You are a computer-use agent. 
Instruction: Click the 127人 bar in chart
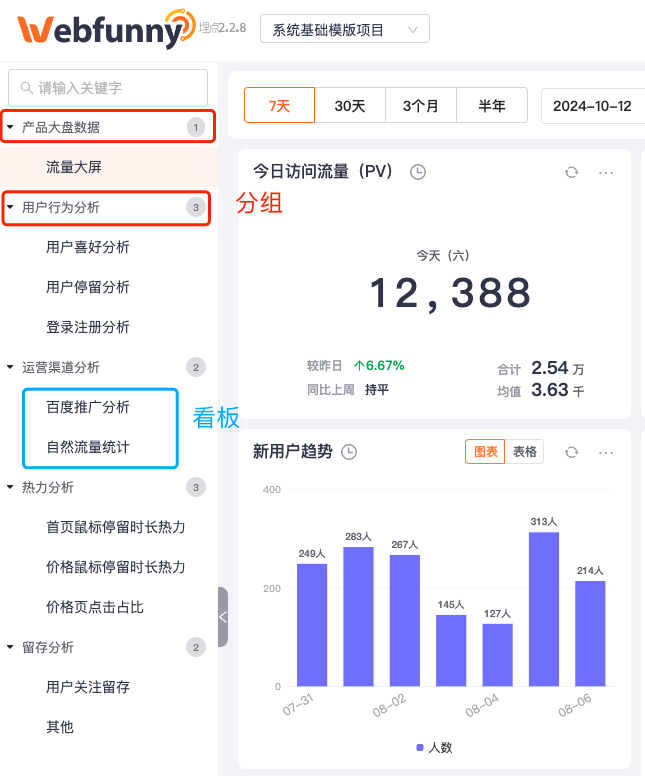click(497, 655)
